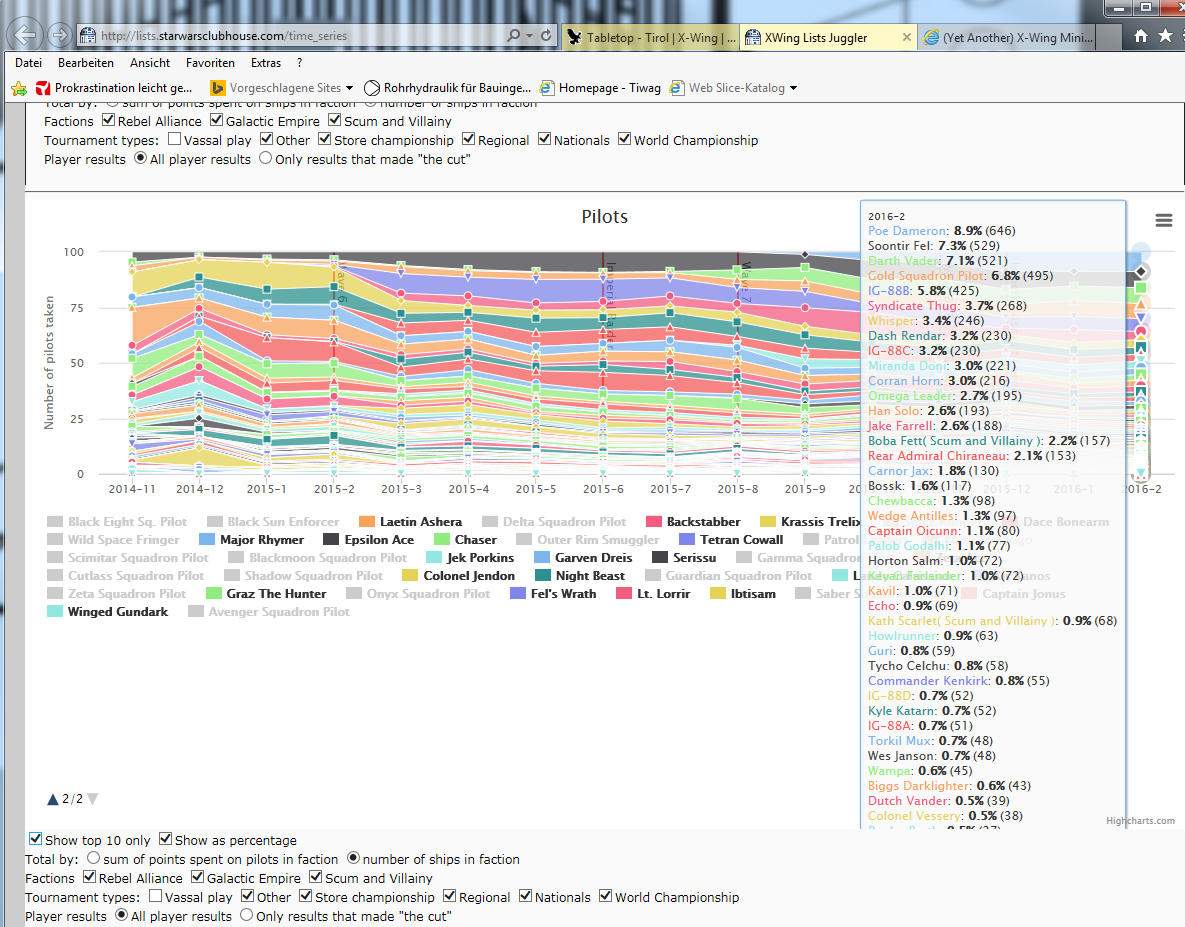Toggle Laetin Ashera legend series swatch
The width and height of the screenshot is (1185, 927).
coord(366,522)
